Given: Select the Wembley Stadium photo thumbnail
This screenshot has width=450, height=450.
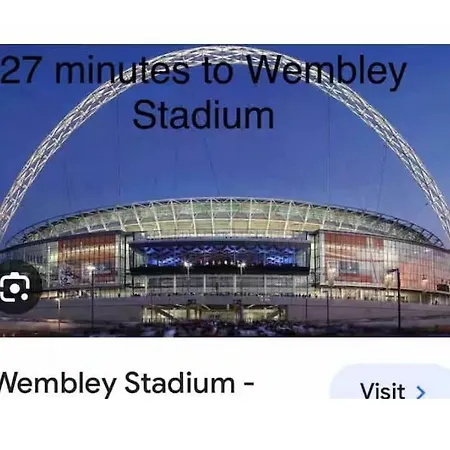Looking at the screenshot, I should (x=225, y=190).
